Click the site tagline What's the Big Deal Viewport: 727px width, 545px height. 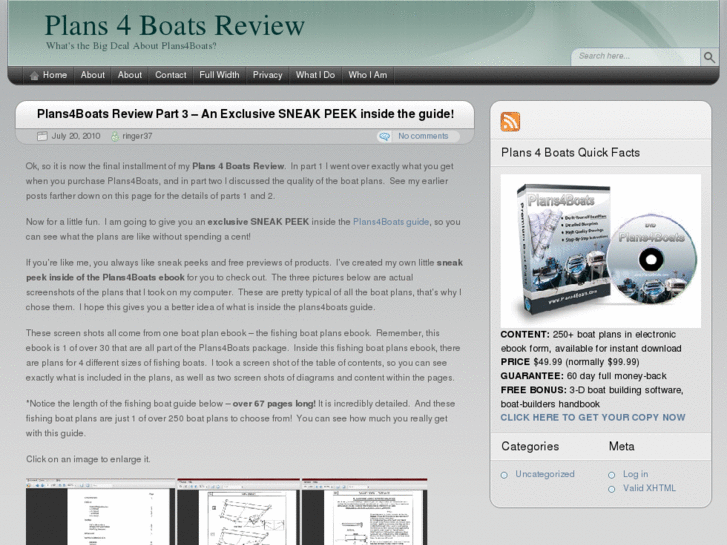click(x=131, y=46)
